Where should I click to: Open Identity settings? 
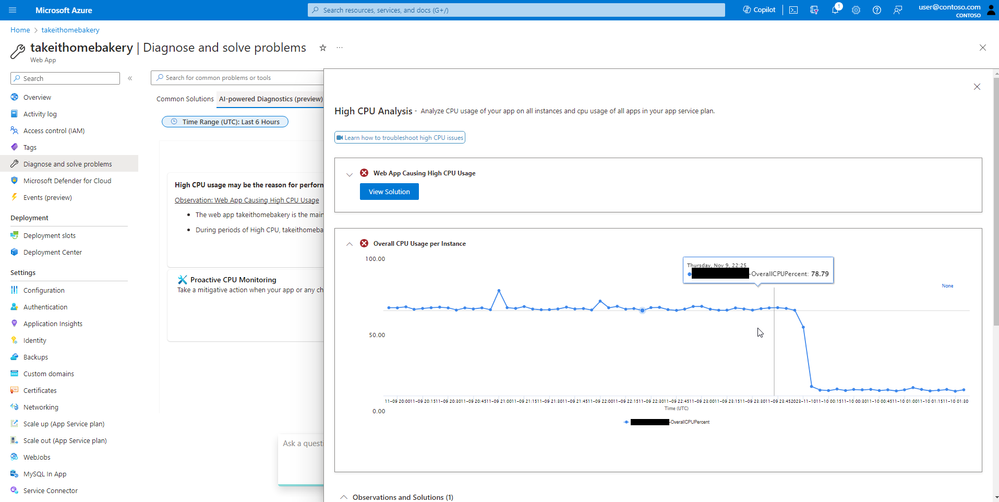pos(34,340)
